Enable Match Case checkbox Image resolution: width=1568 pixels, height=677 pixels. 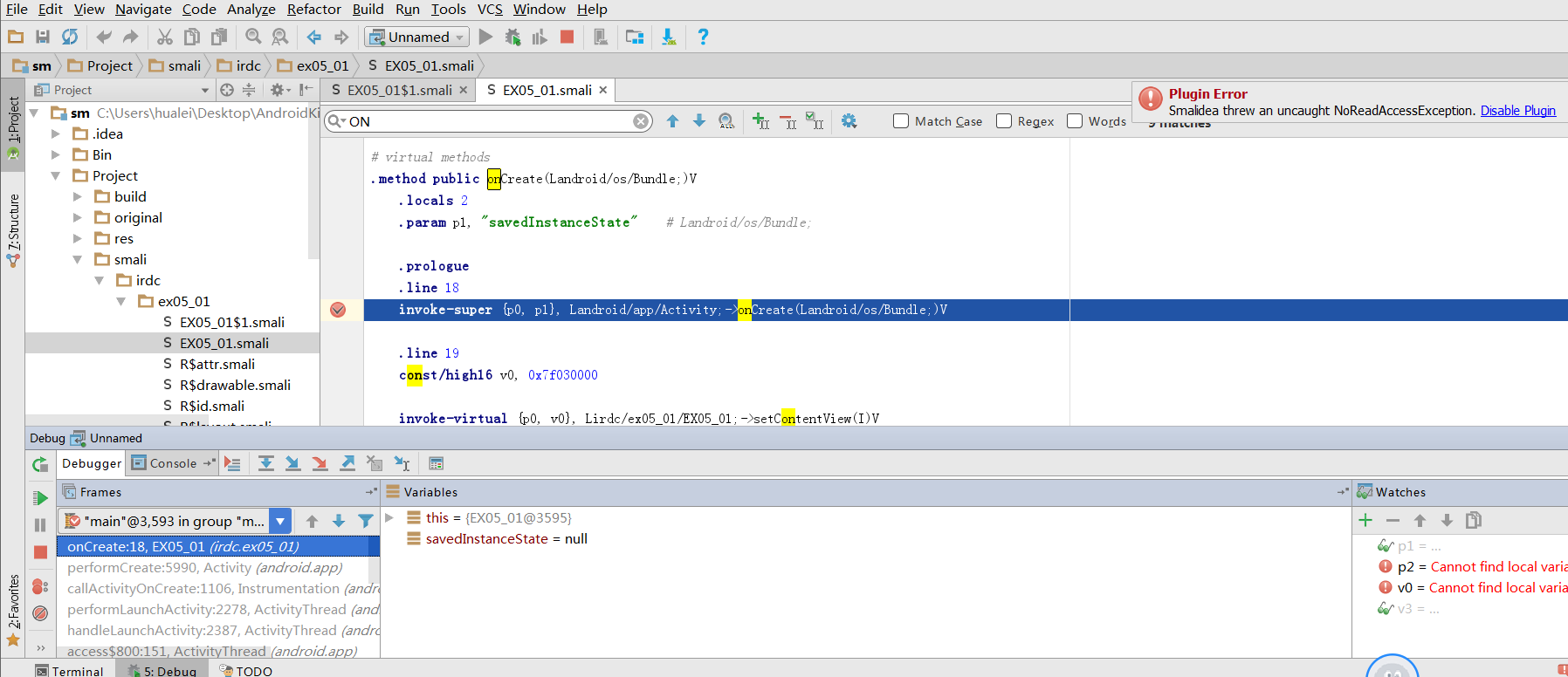(x=901, y=121)
